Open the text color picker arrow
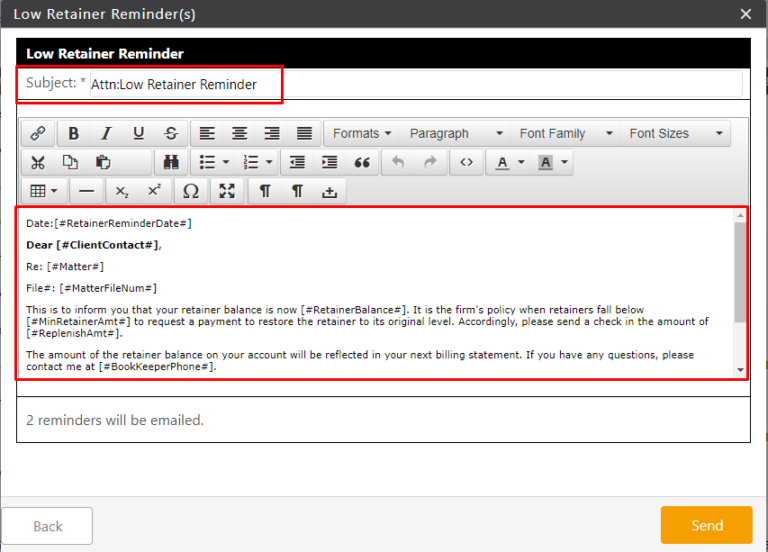 pyautogui.click(x=521, y=162)
